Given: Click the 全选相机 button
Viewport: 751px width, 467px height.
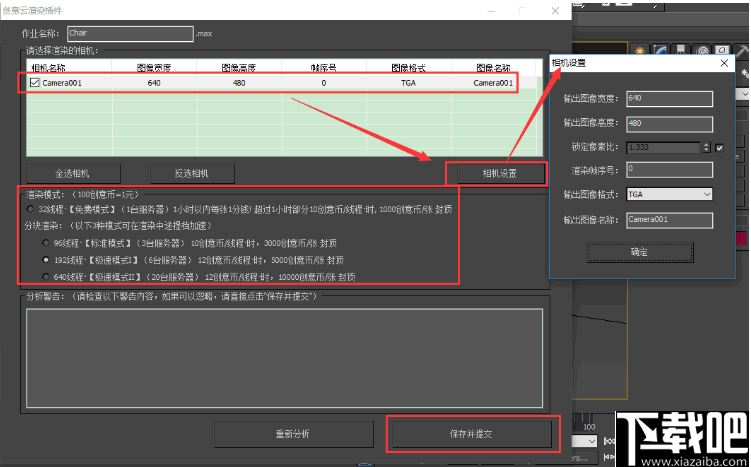Looking at the screenshot, I should point(73,173).
